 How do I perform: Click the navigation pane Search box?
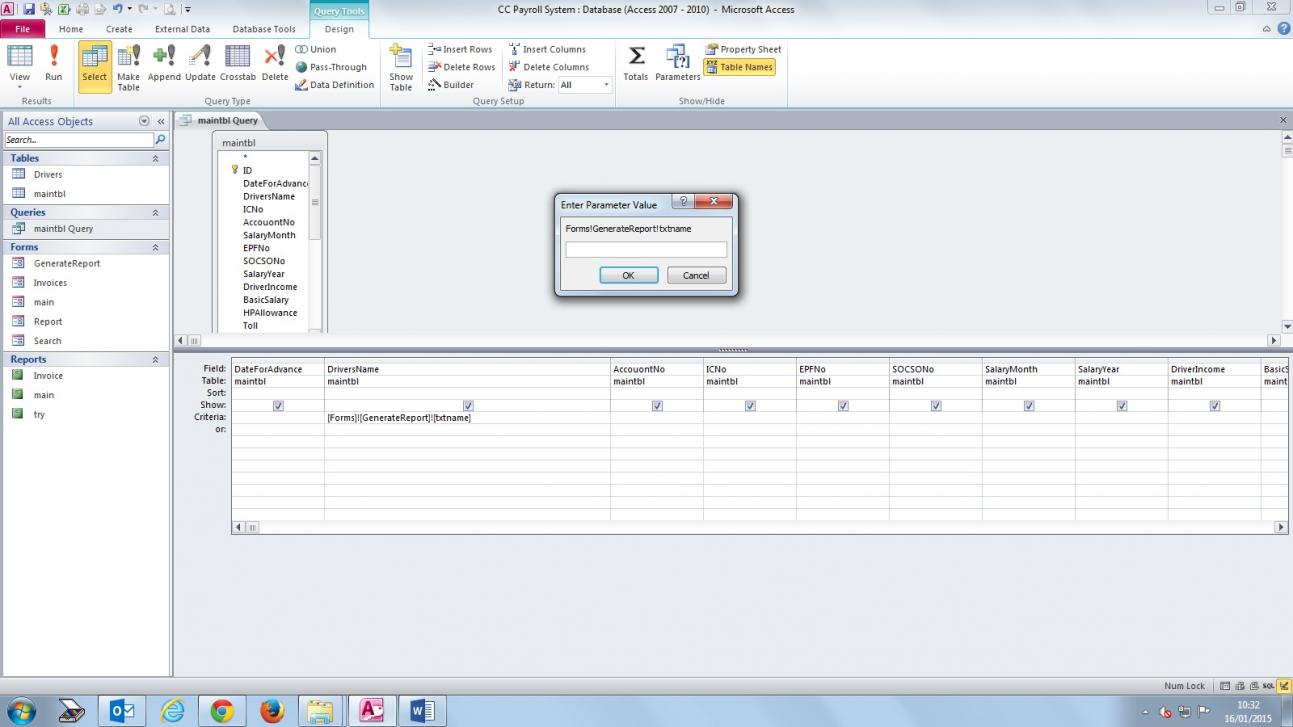[x=78, y=140]
